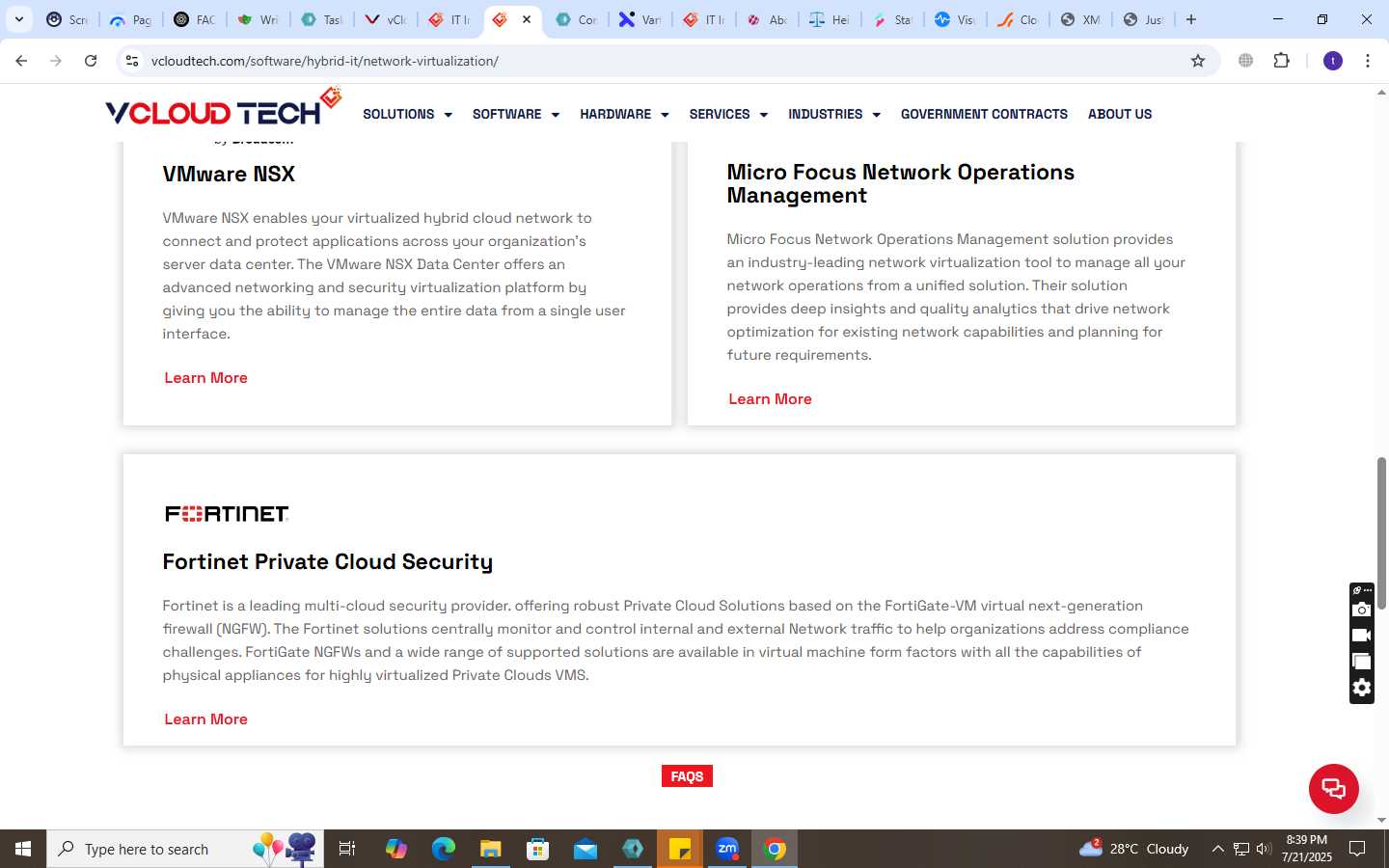Screen dimensions: 1389x868
Task: Click the camera screenshot icon on side widget
Action: 1361,610
